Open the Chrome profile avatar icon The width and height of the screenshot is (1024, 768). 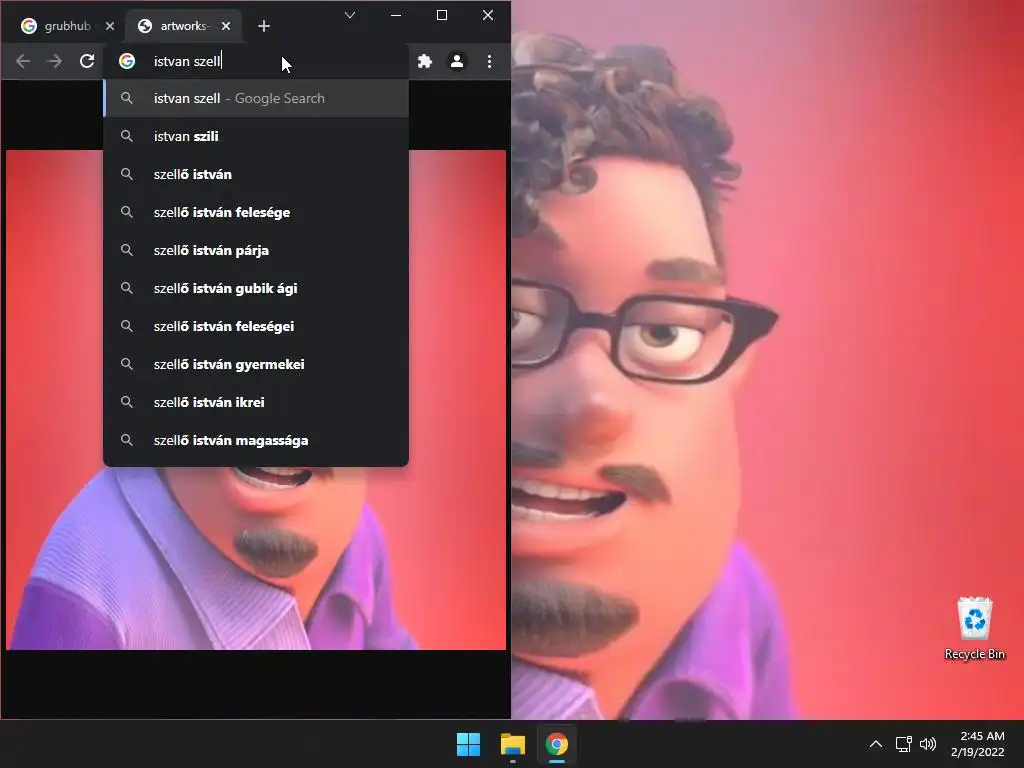point(457,61)
